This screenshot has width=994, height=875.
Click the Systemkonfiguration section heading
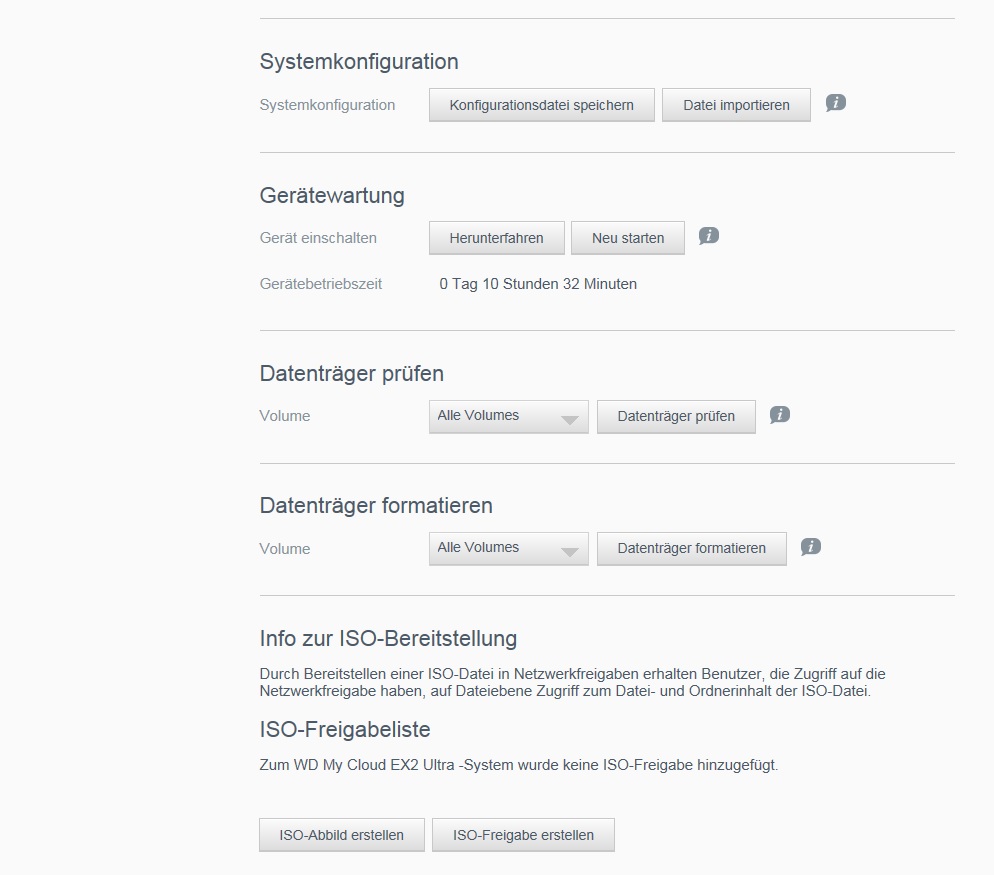click(x=359, y=62)
